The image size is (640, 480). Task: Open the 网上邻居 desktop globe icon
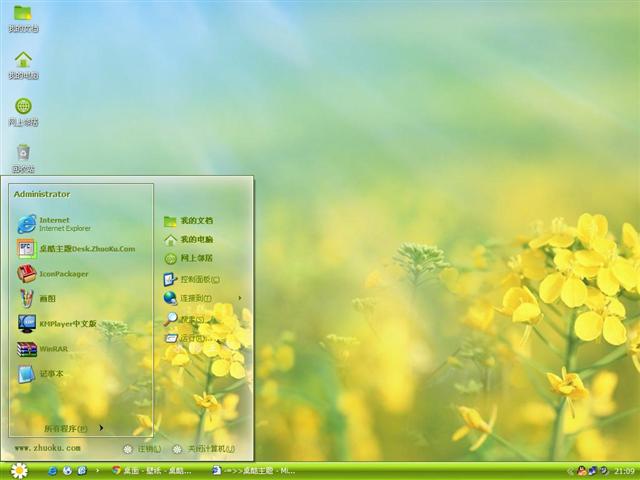point(23,112)
